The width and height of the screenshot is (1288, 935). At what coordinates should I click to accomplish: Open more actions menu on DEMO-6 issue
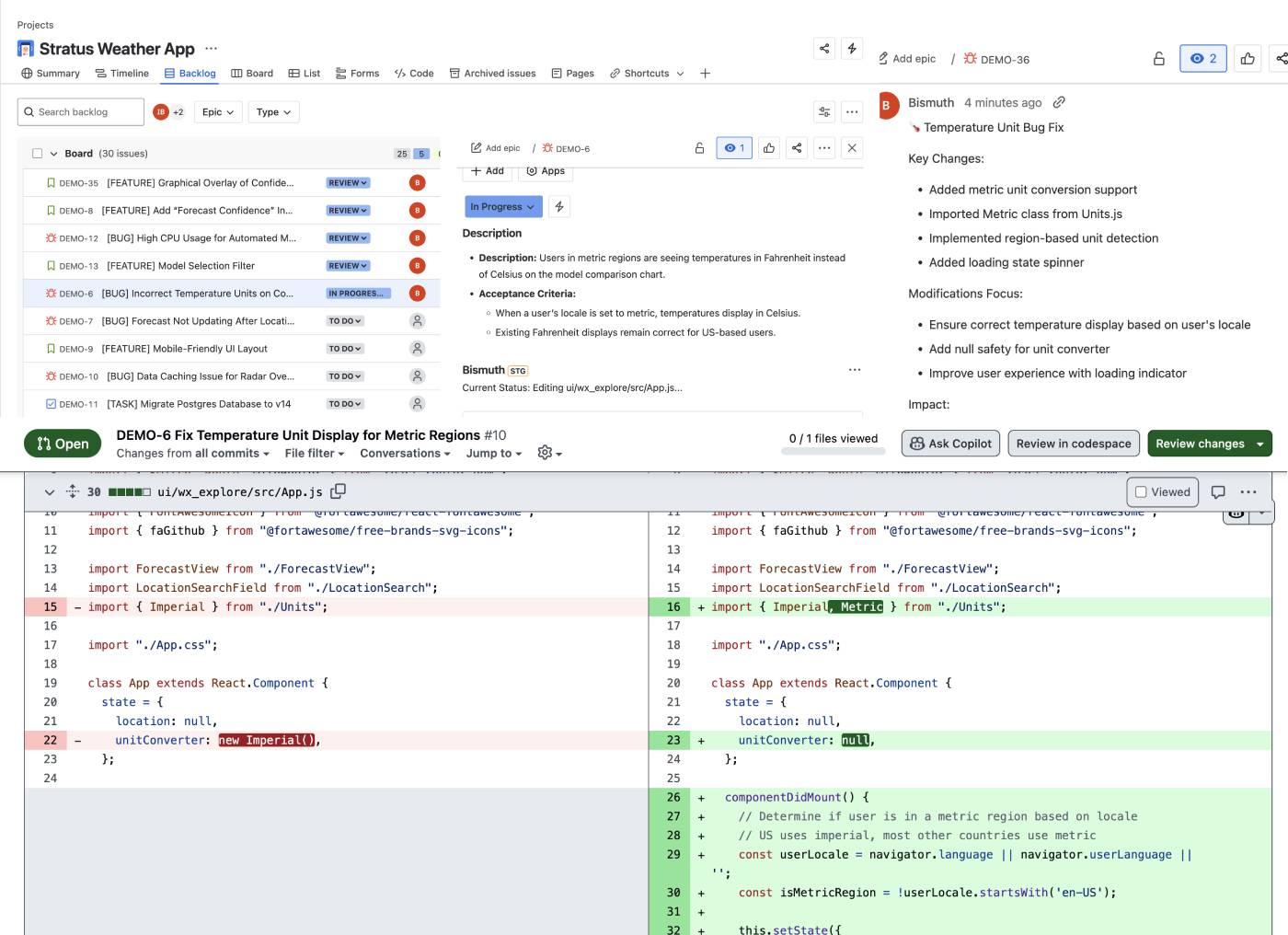pyautogui.click(x=824, y=148)
